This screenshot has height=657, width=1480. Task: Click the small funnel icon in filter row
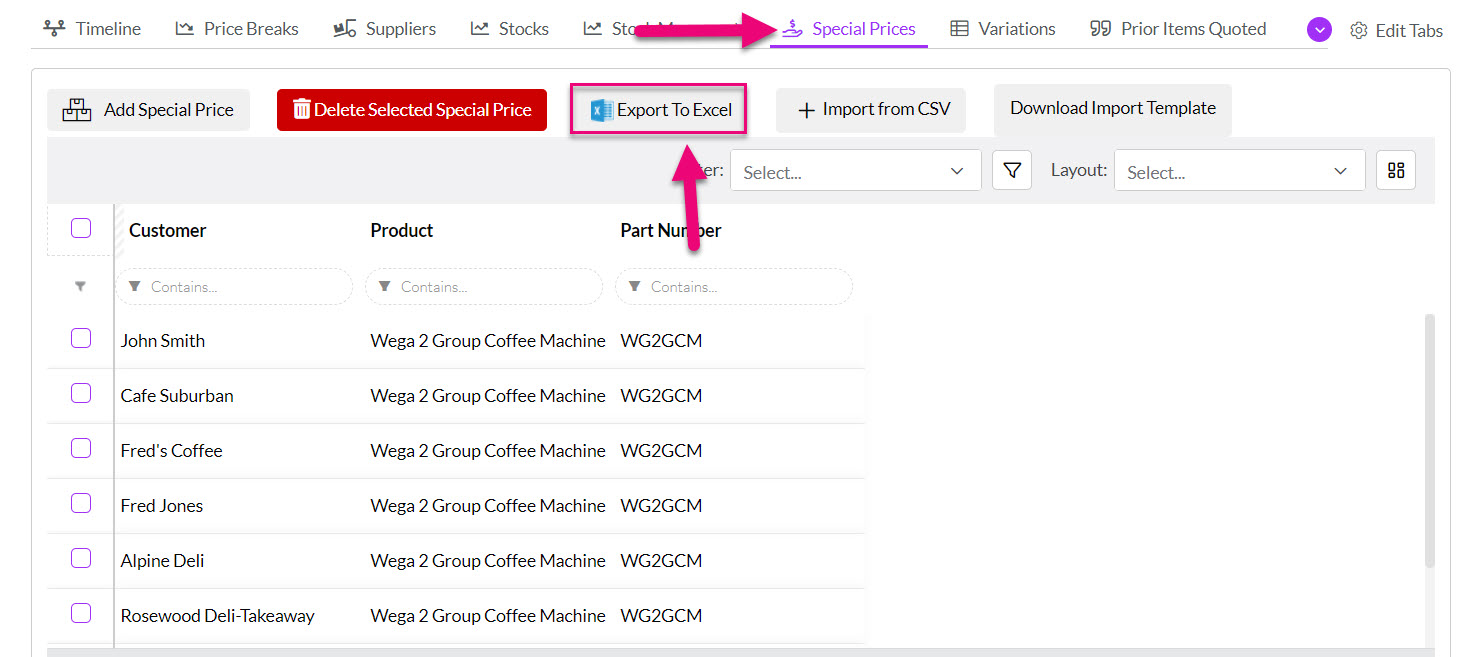[x=80, y=287]
